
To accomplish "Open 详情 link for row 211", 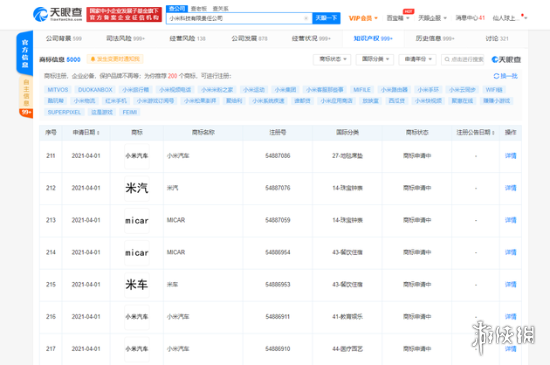I will [510, 156].
